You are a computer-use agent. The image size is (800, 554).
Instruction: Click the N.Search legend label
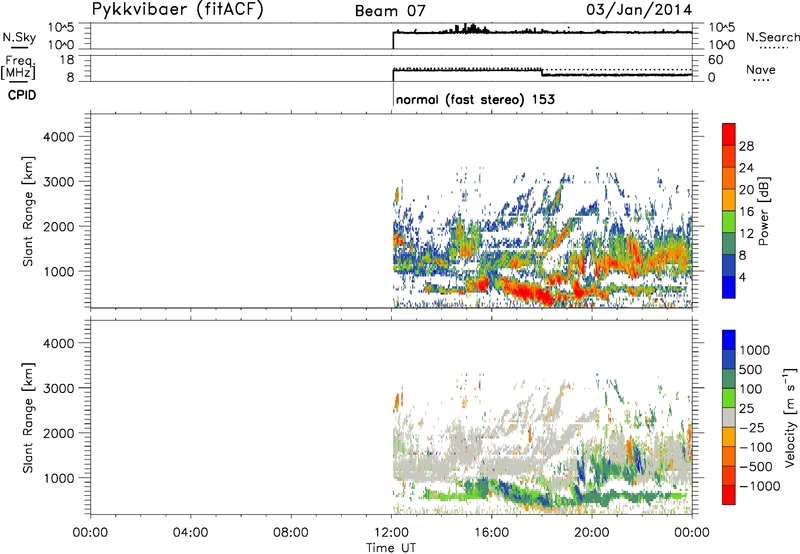pos(772,37)
